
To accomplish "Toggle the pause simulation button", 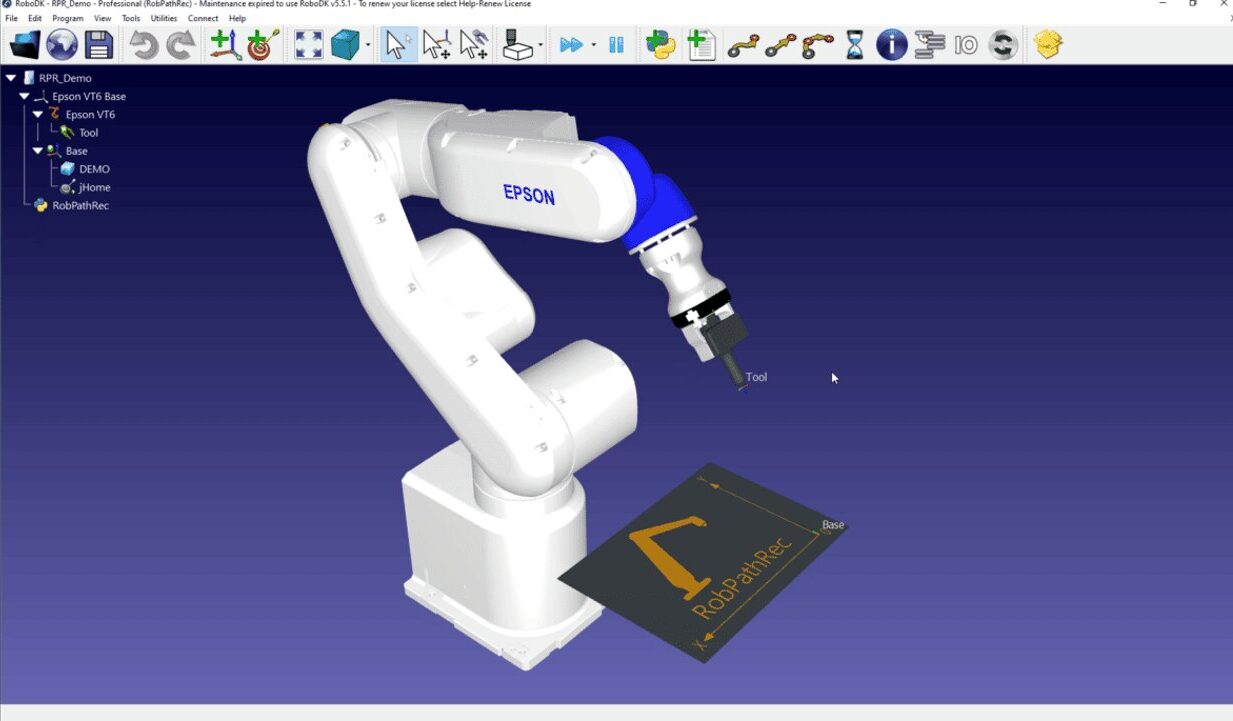I will [616, 45].
